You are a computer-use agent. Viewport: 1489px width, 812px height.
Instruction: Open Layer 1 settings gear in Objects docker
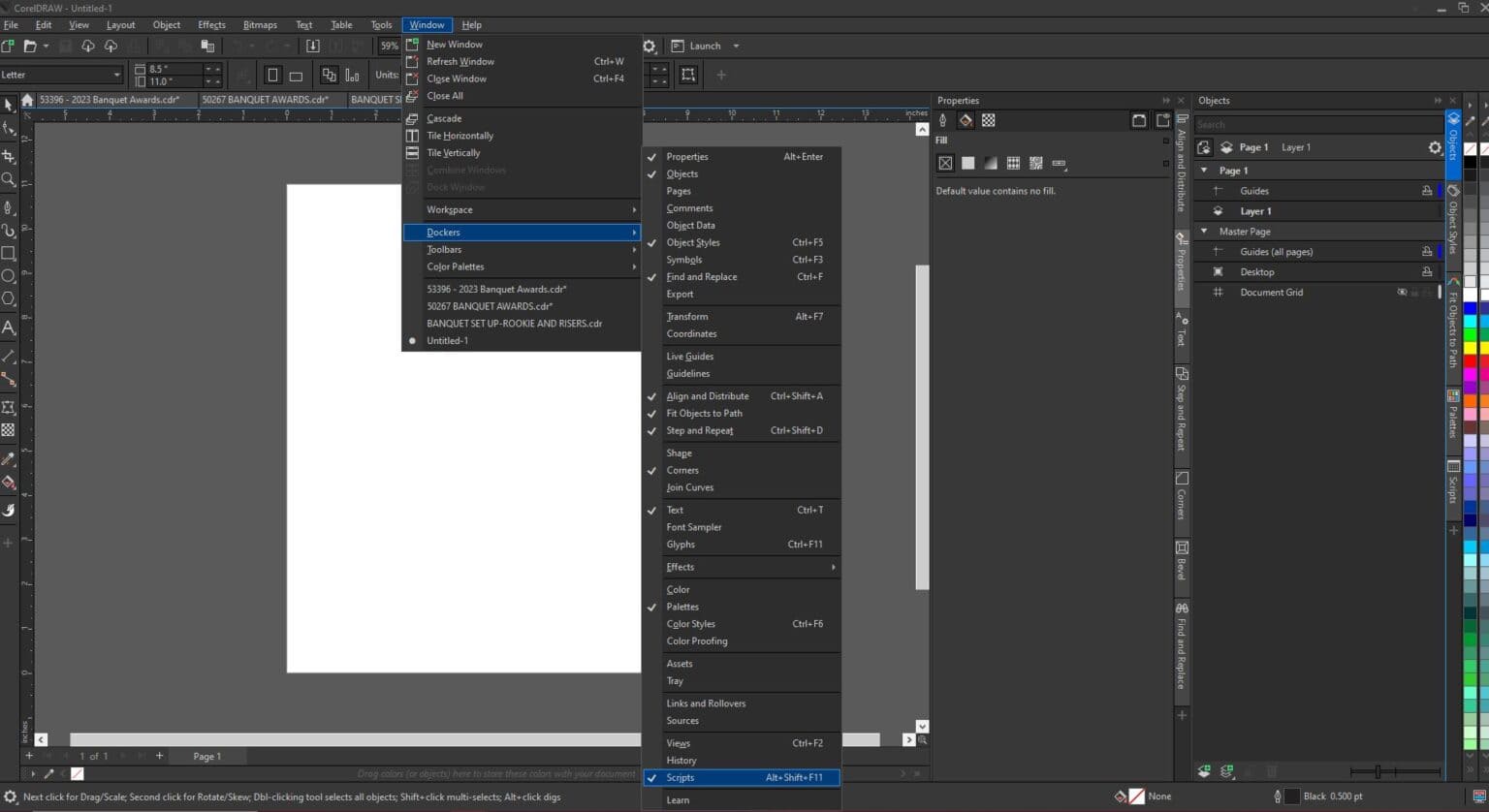[x=1435, y=146]
